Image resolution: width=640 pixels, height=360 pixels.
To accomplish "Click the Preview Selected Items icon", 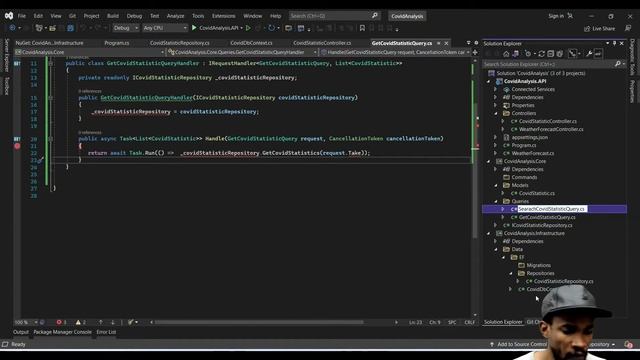I will pyautogui.click(x=598, y=53).
